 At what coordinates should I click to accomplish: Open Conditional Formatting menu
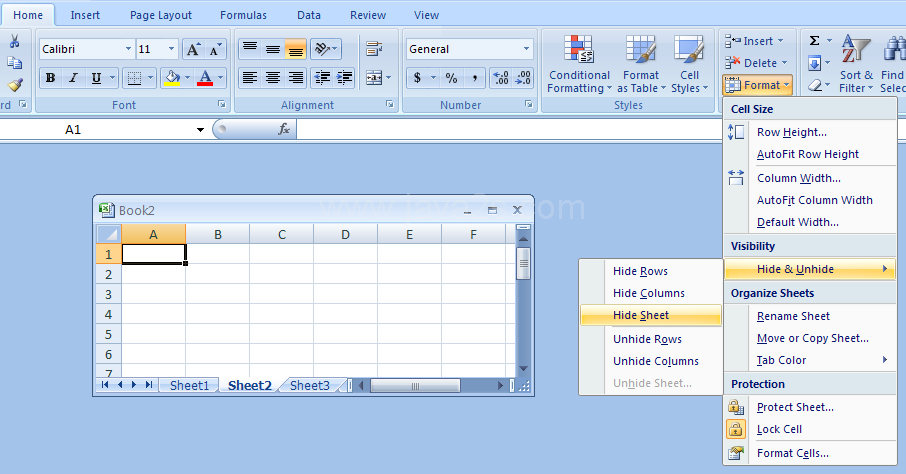(x=579, y=64)
